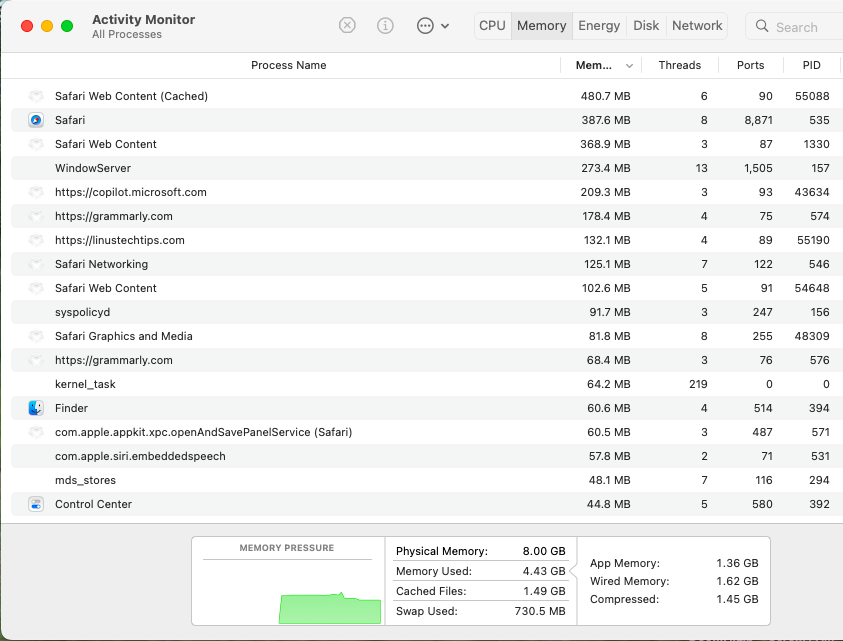Click the 480.7 MB memory value

click(x=605, y=96)
